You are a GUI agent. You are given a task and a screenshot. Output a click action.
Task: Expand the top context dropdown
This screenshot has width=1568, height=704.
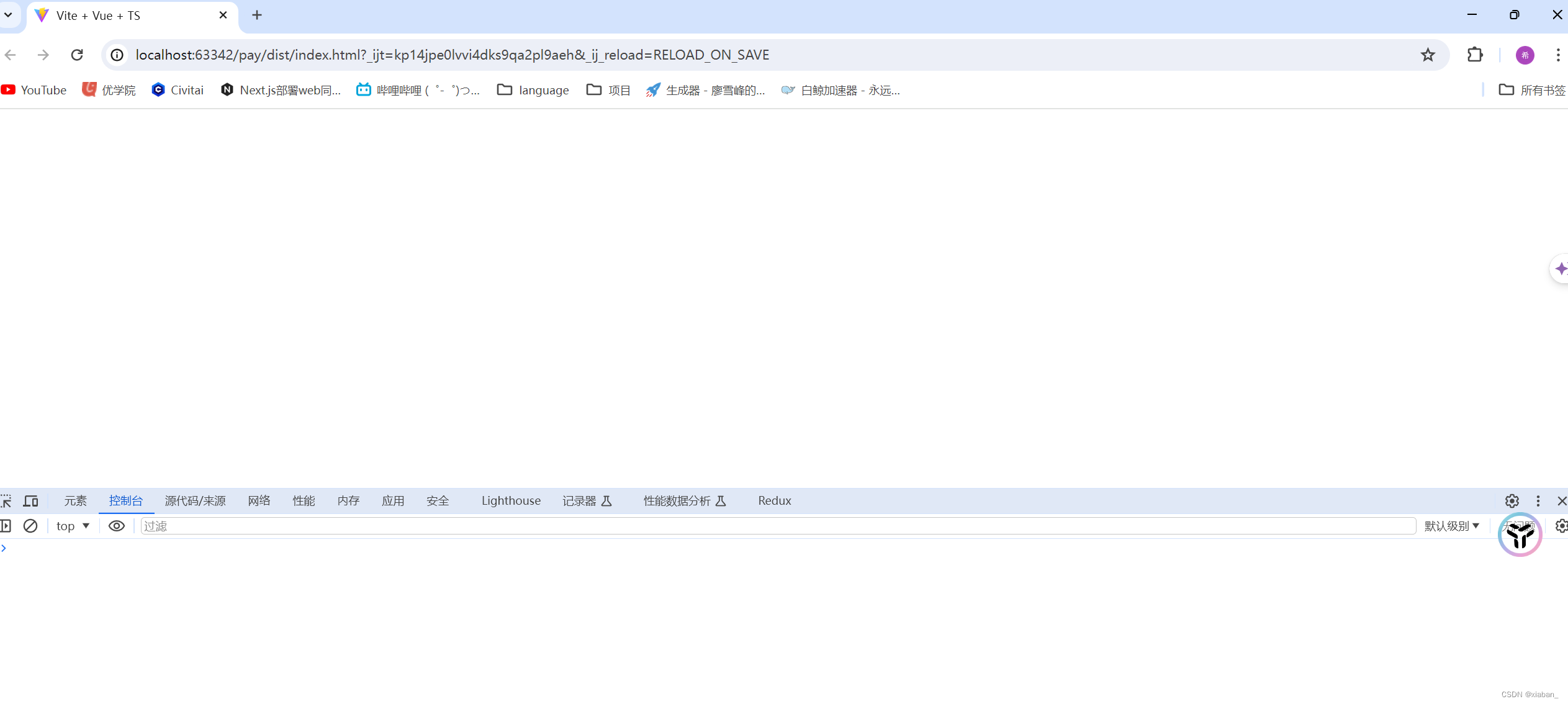[x=73, y=526]
